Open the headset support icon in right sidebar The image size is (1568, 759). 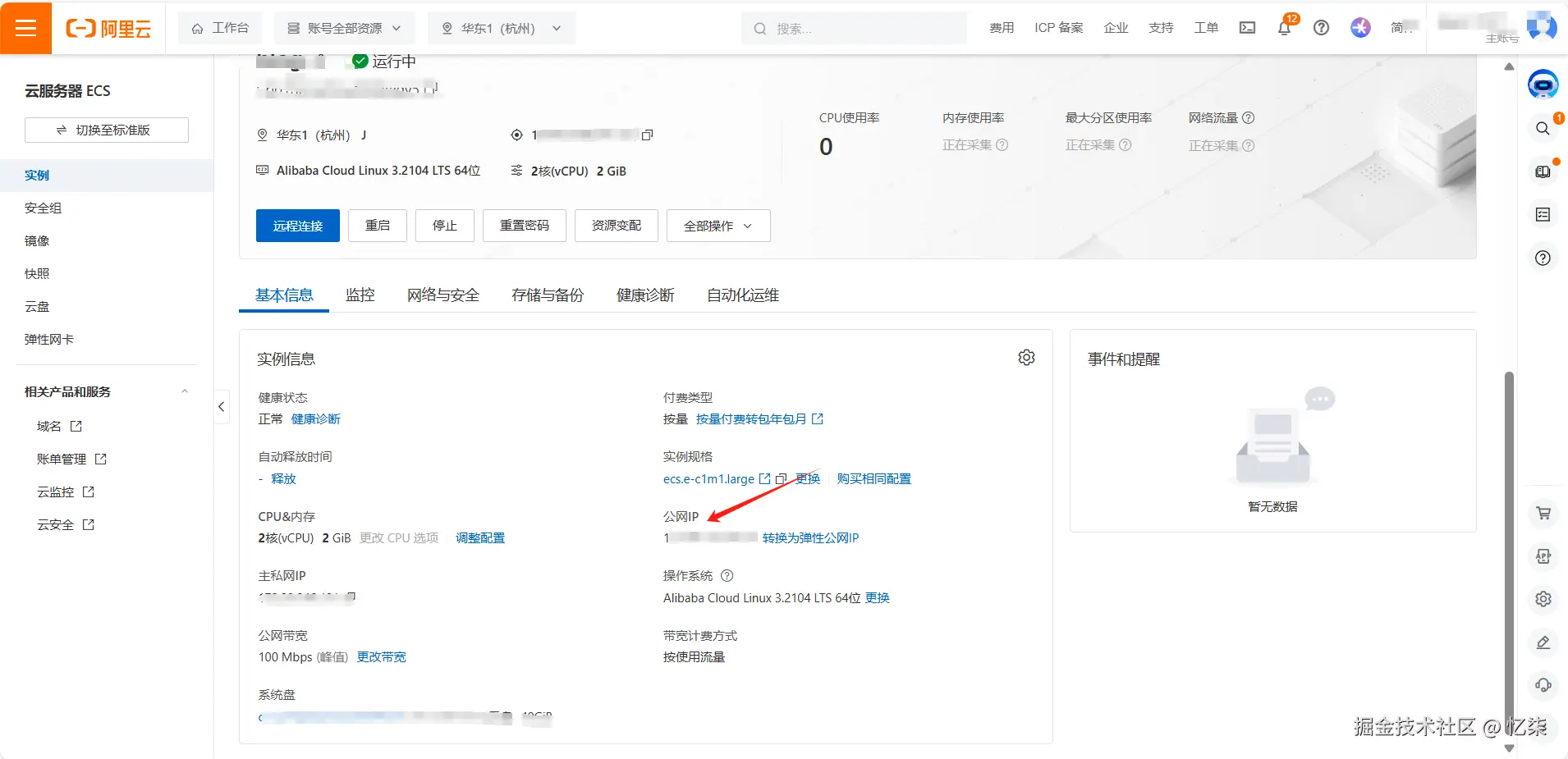(x=1543, y=685)
